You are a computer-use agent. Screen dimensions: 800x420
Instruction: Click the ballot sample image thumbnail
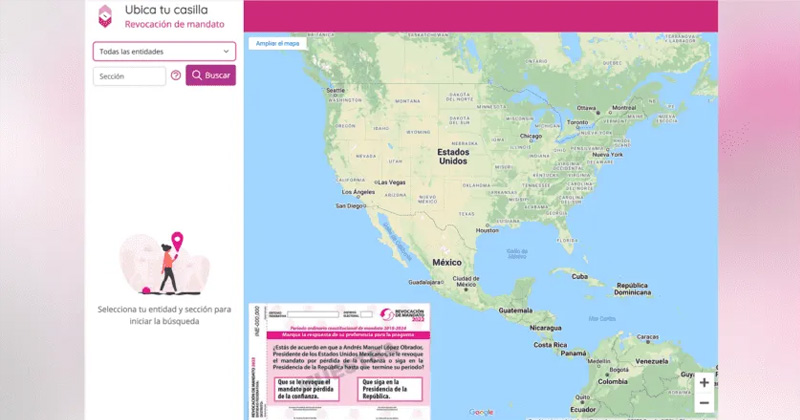click(339, 361)
